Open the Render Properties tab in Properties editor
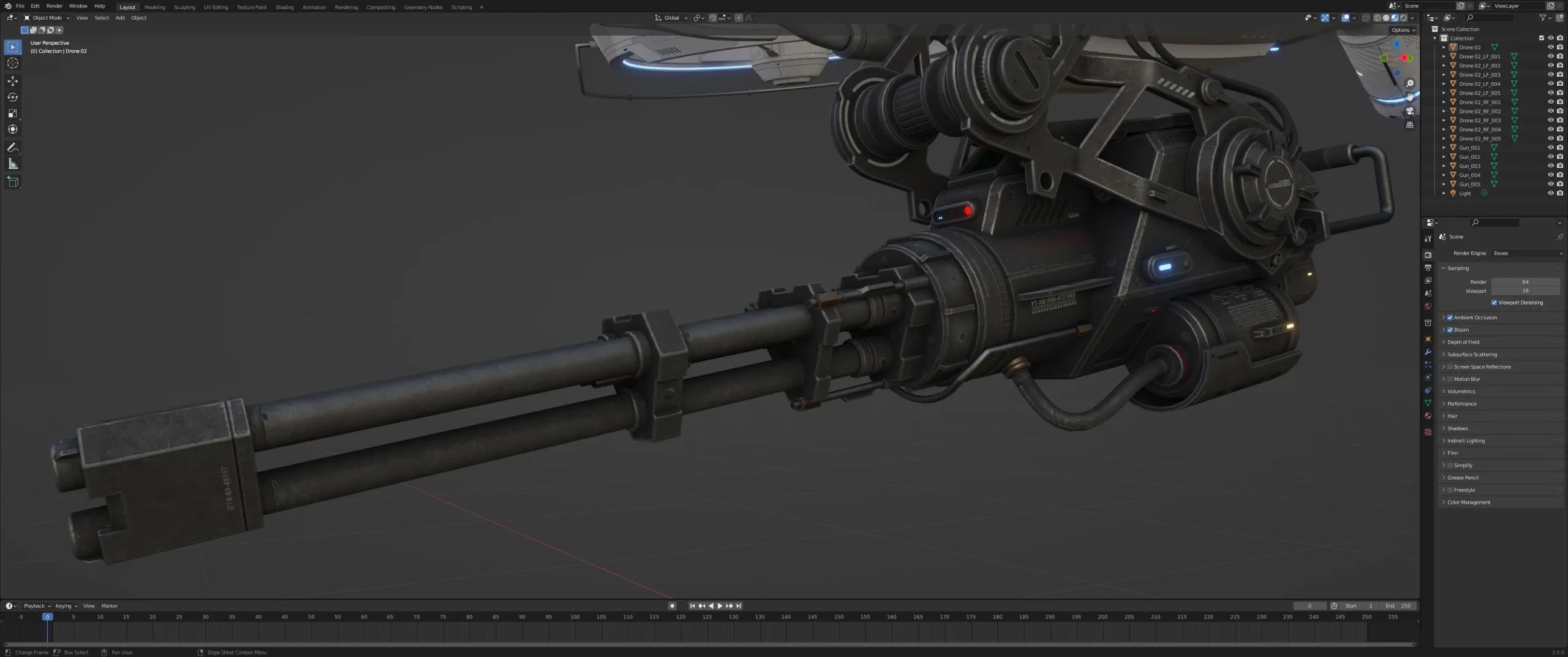This screenshot has height=657, width=1568. point(1428,254)
